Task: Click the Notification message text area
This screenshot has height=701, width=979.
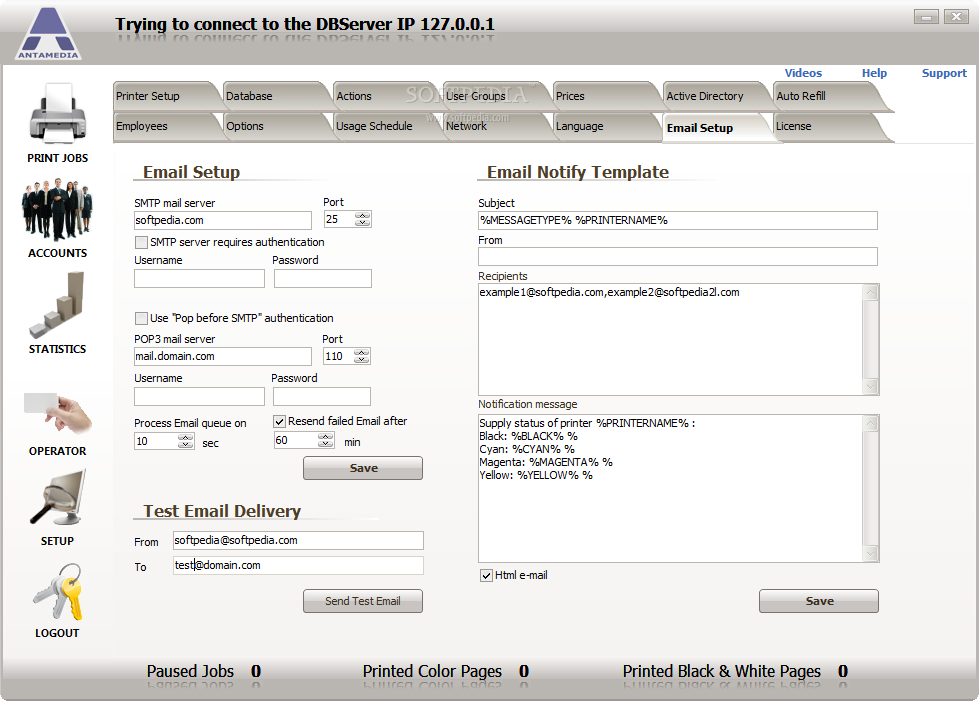Action: pyautogui.click(x=670, y=488)
